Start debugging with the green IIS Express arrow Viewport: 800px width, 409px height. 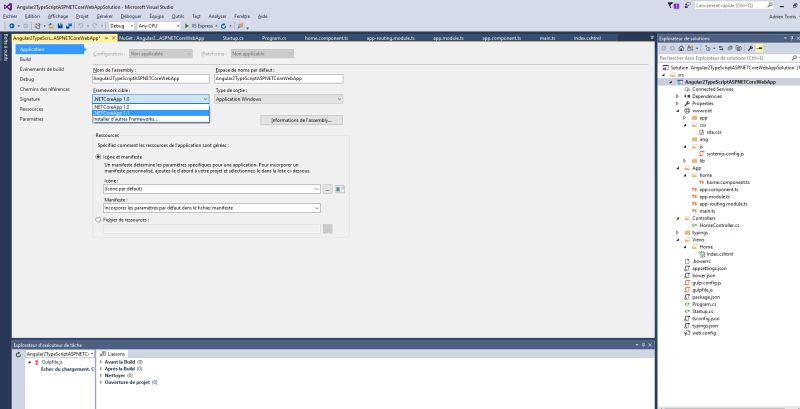[187, 25]
